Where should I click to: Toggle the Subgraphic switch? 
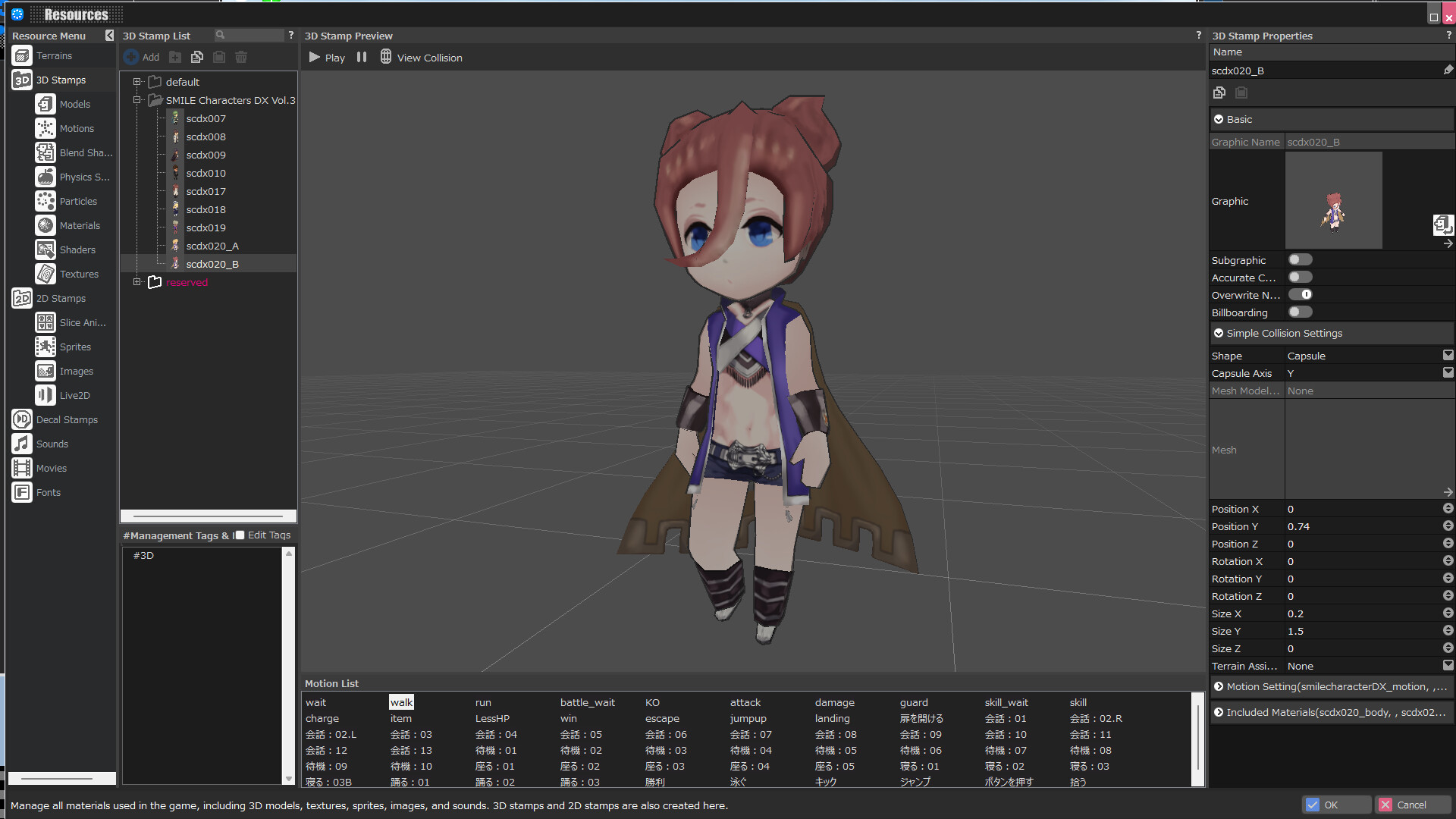tap(1300, 260)
